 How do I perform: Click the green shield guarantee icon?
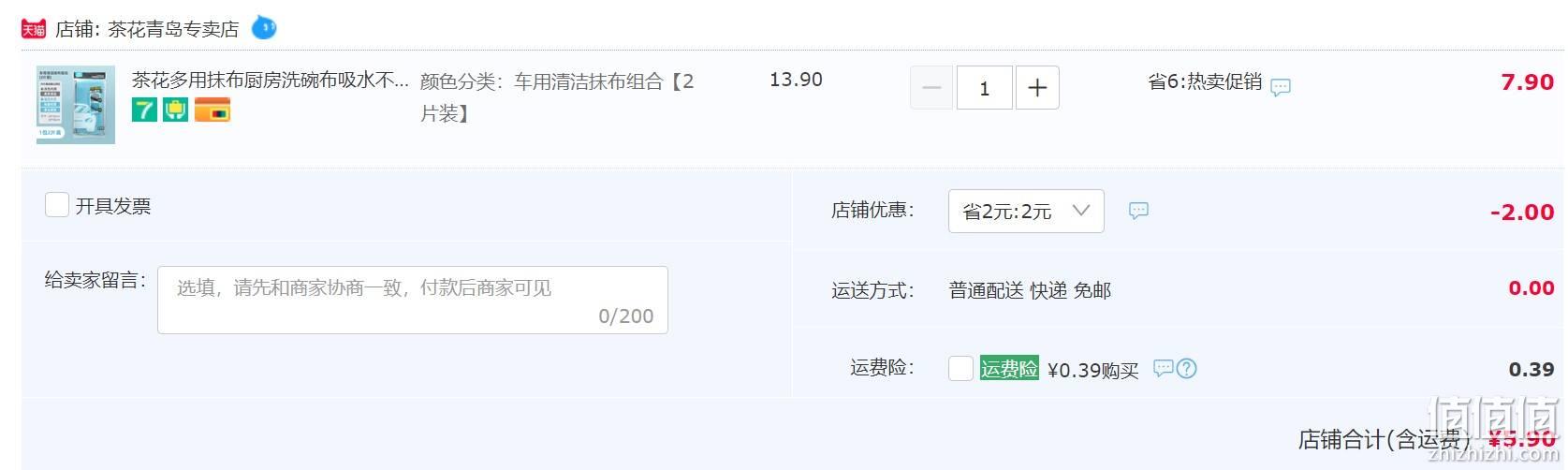(176, 110)
